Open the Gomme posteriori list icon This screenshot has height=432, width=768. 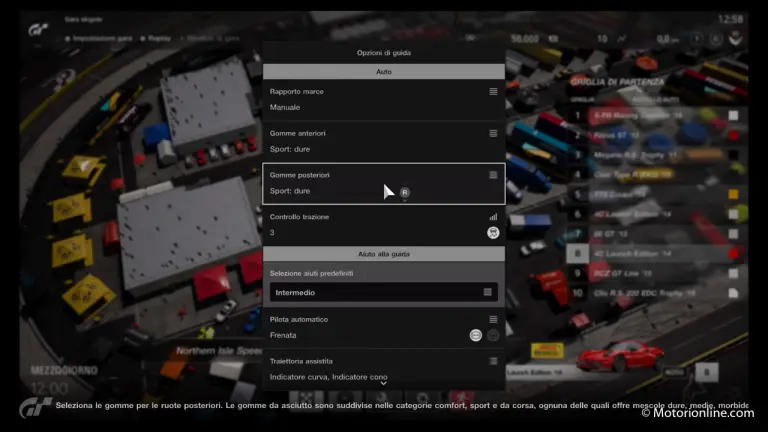click(x=493, y=175)
